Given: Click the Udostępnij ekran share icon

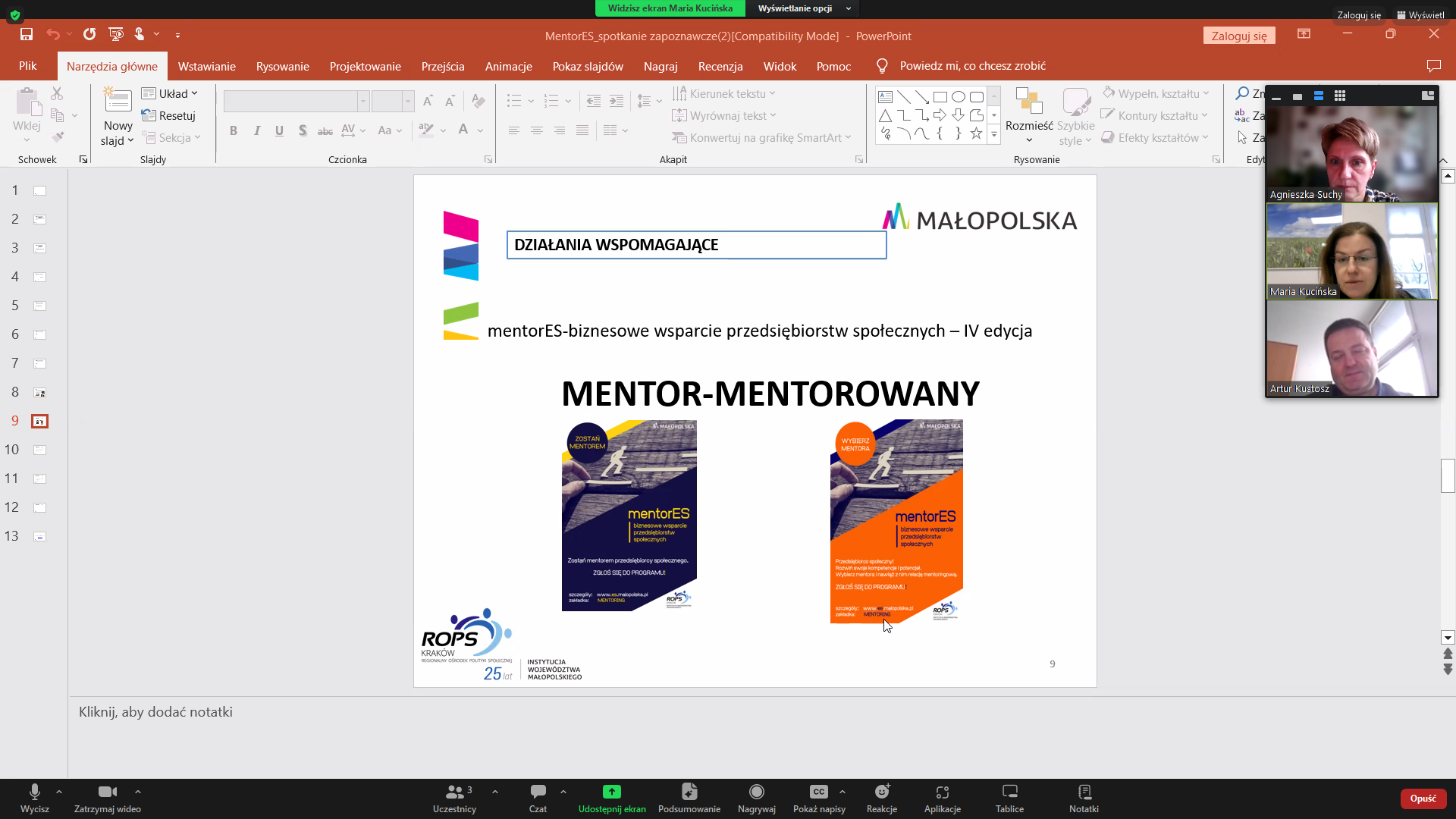Looking at the screenshot, I should point(611,792).
